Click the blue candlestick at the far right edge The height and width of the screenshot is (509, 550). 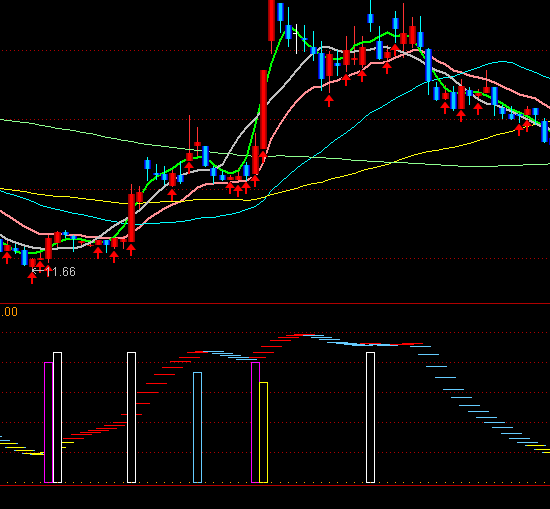coord(545,131)
